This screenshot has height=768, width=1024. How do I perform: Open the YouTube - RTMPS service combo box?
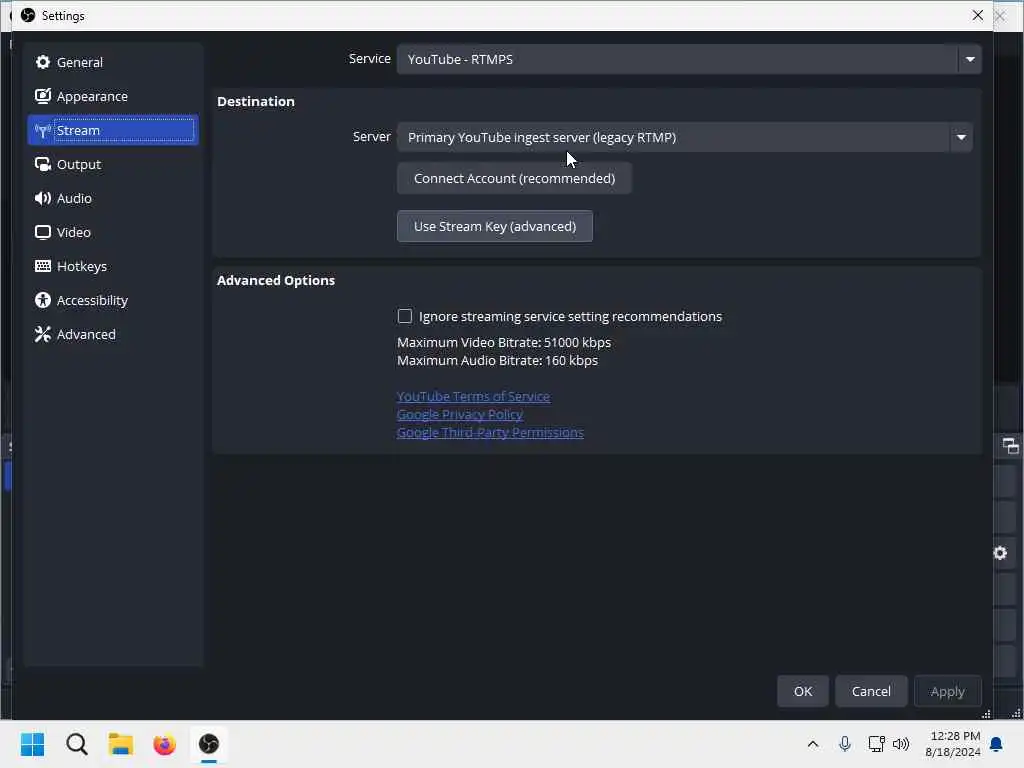(x=689, y=59)
